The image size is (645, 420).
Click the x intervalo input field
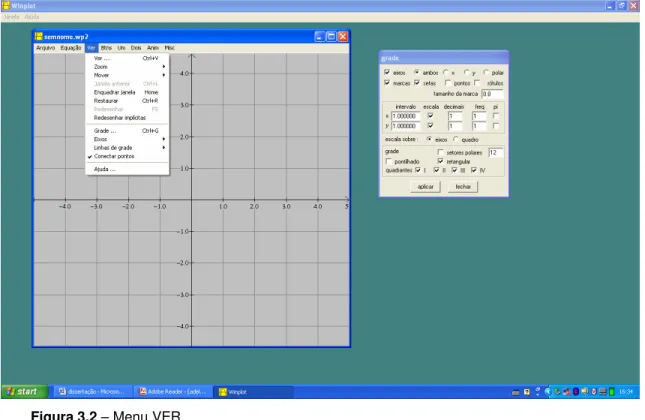[x=406, y=116]
